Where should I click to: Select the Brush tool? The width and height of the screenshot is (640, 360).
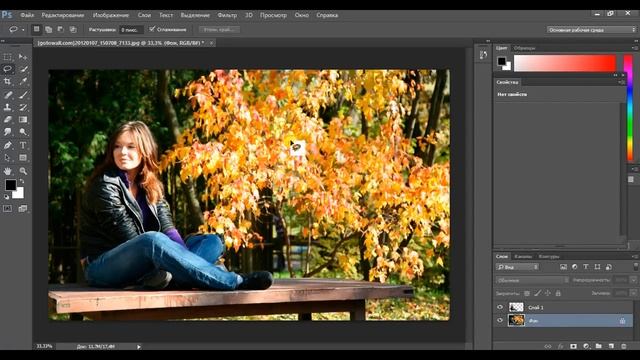pyautogui.click(x=23, y=95)
